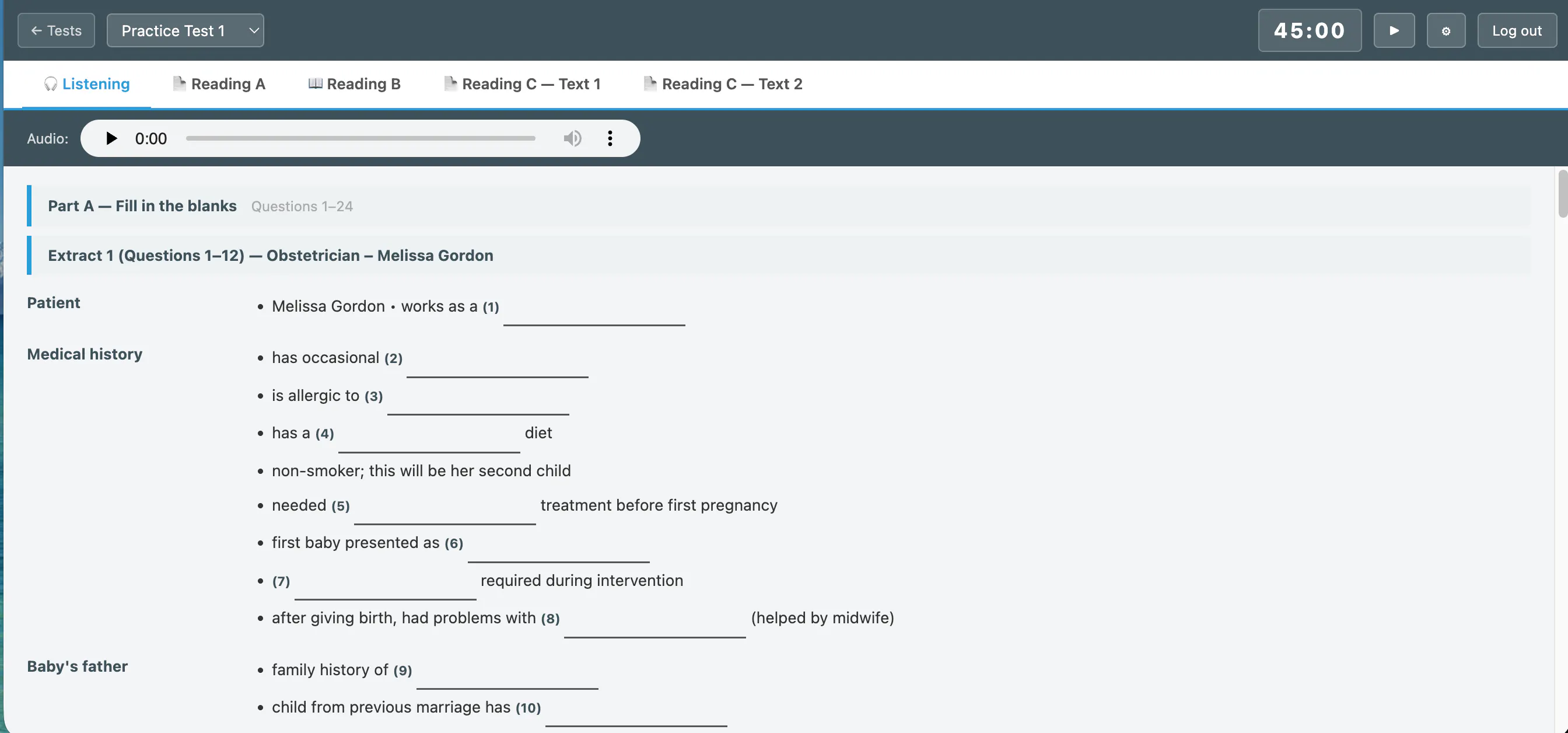Click blank (5) after 'needed'
This screenshot has width=1568, height=733.
tap(445, 508)
